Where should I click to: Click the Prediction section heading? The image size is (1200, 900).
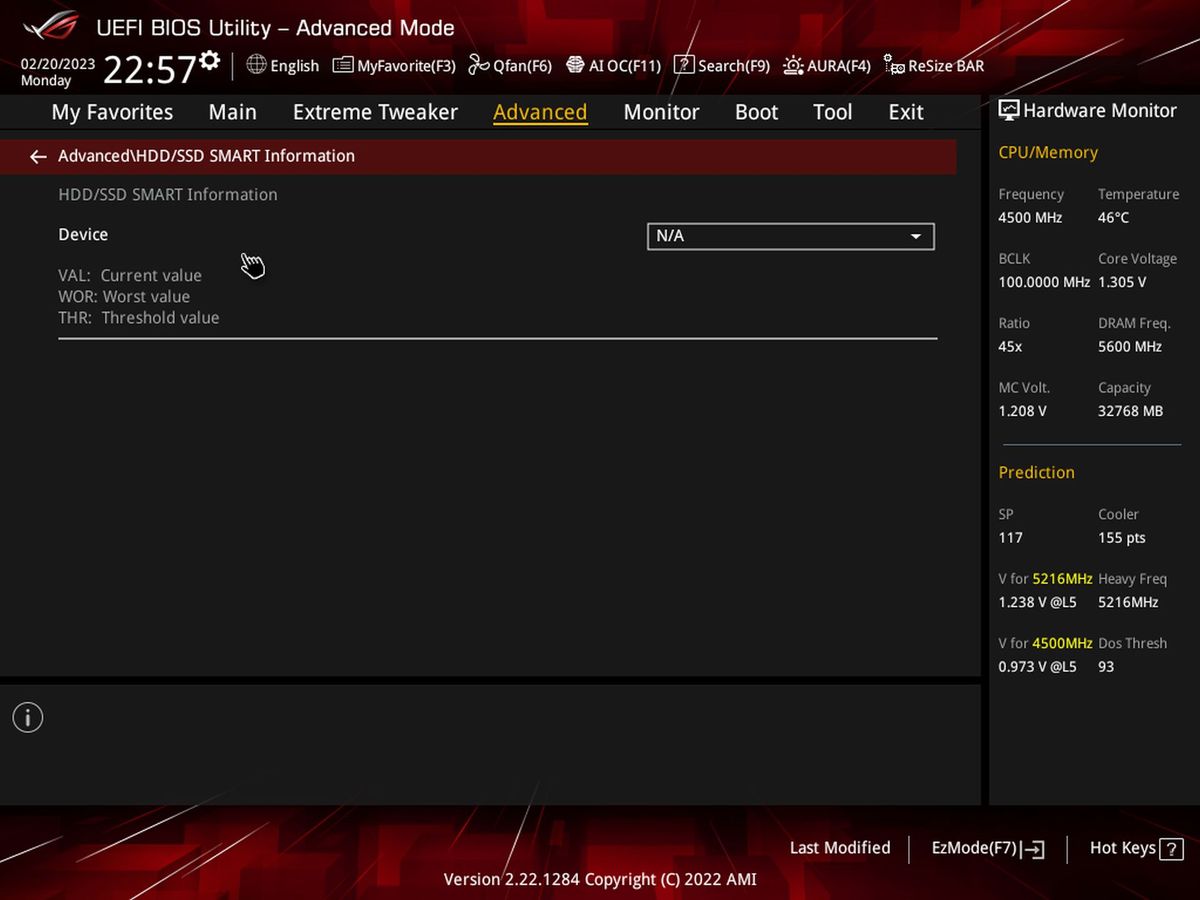click(x=1036, y=472)
